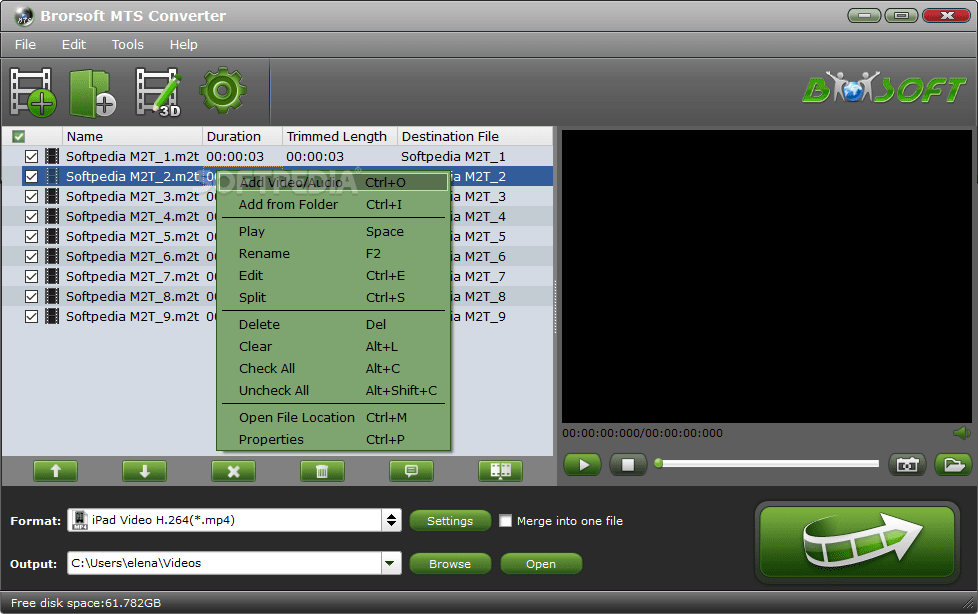Open the Help menu
This screenshot has width=978, height=614.
point(183,45)
